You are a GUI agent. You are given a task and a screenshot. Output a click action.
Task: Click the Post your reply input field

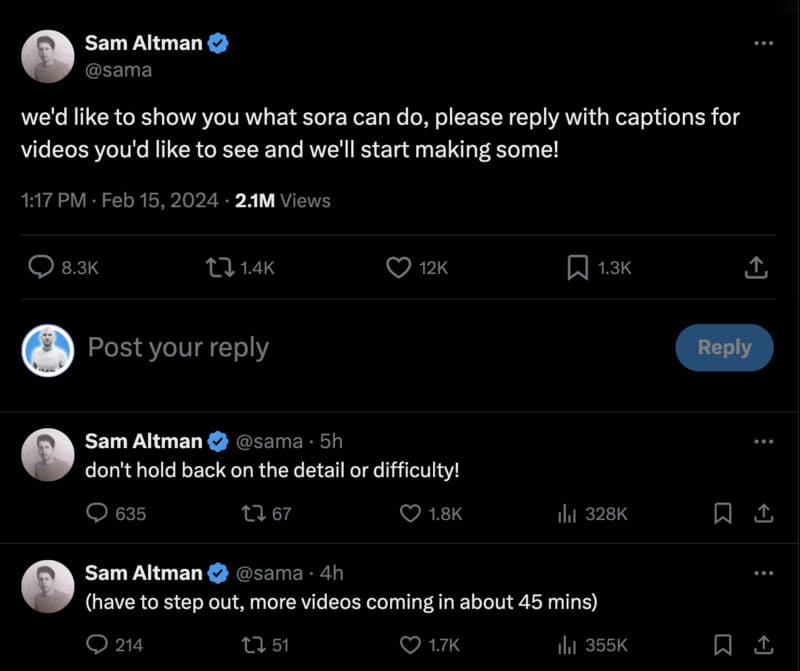pos(177,347)
